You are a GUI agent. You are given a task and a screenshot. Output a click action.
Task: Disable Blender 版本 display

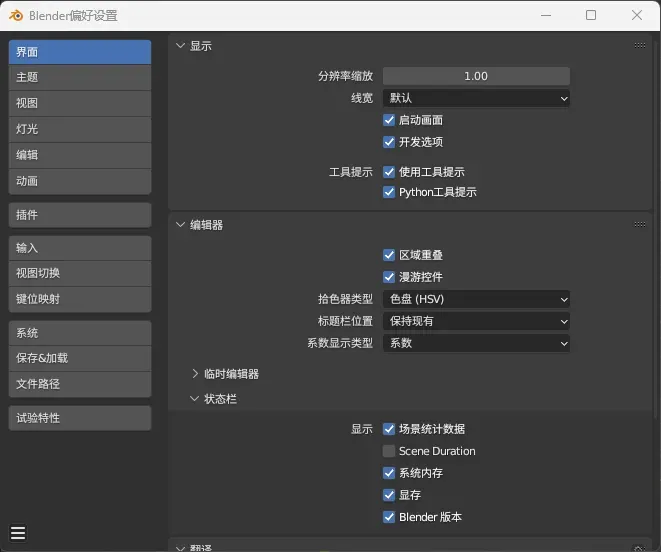tap(389, 517)
